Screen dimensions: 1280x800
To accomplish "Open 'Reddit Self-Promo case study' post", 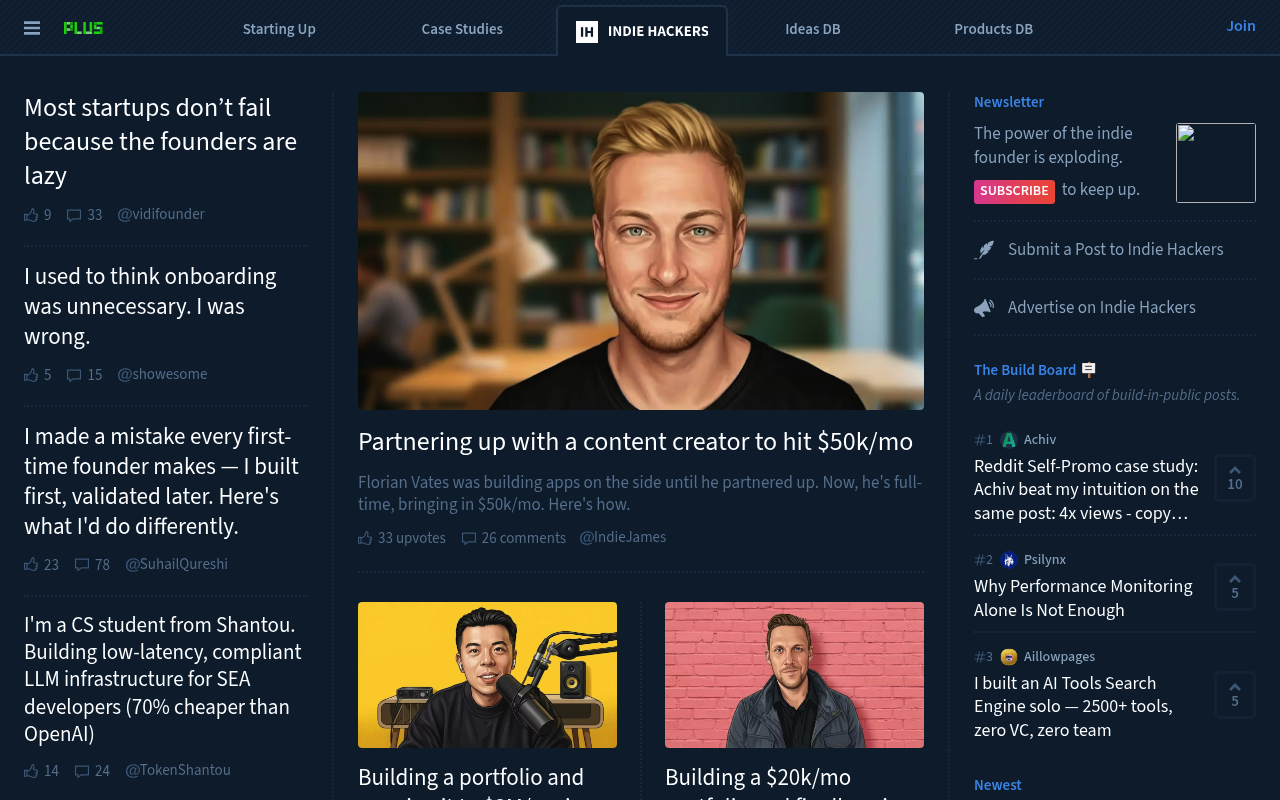I will (1086, 490).
